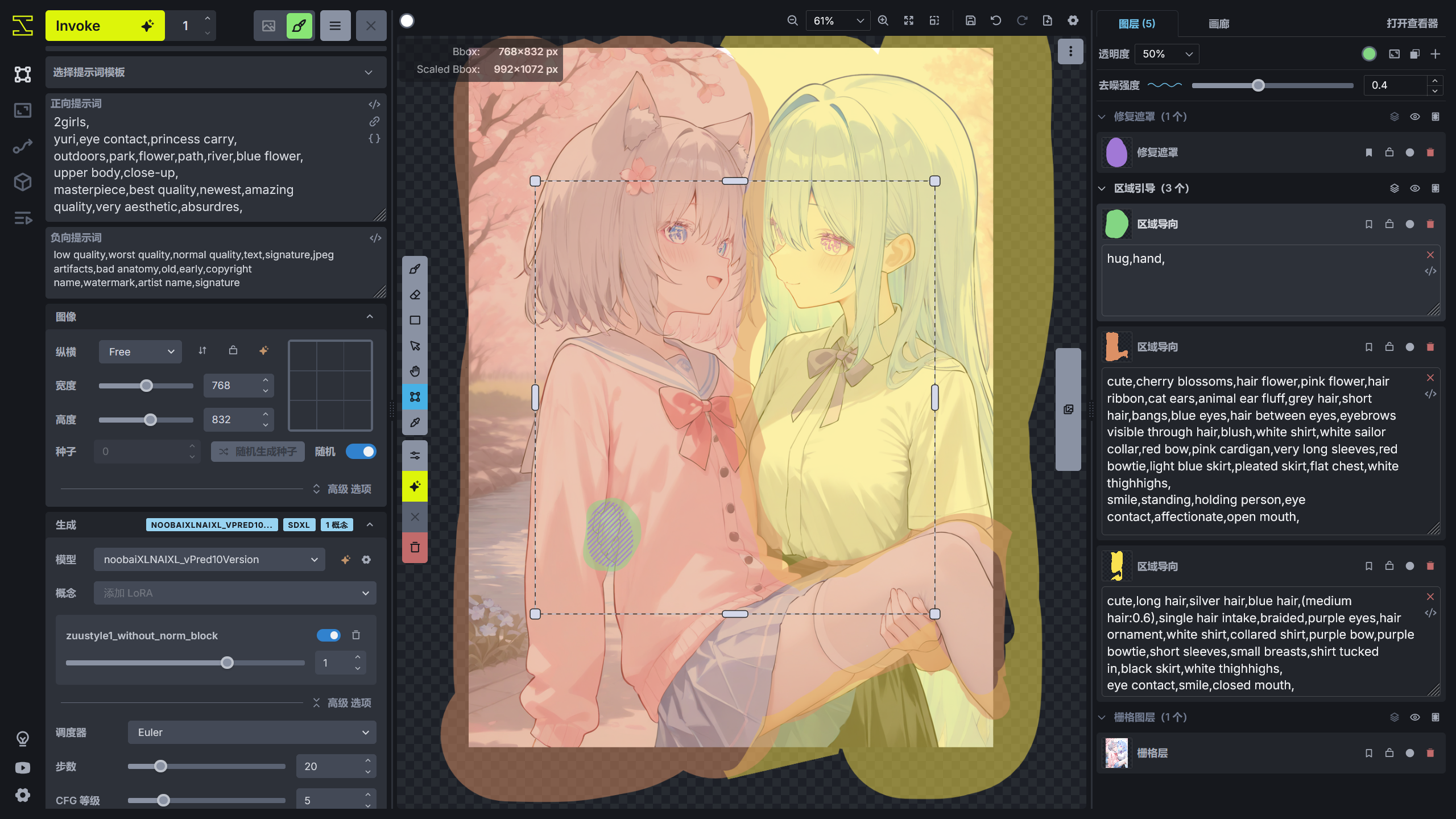
Task: Select the Rectangle tool
Action: pyautogui.click(x=415, y=320)
